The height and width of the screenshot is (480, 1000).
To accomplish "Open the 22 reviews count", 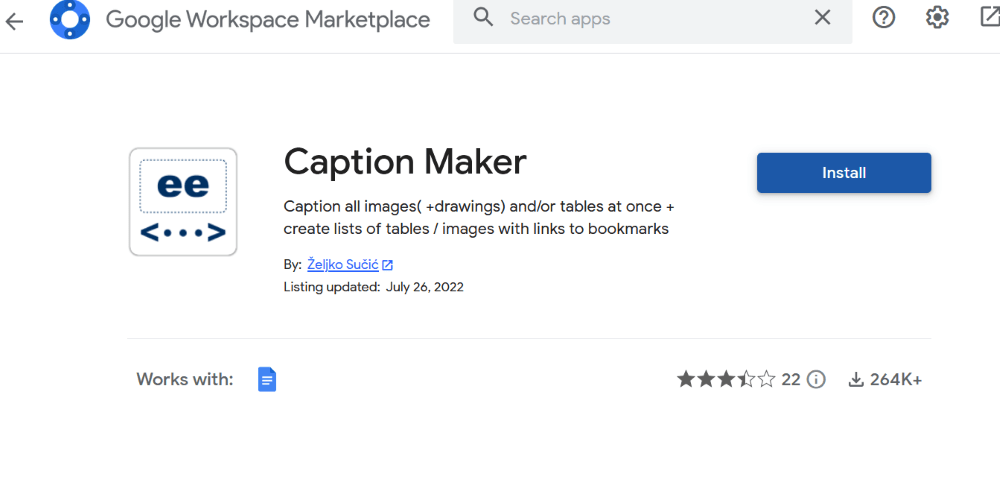I will tap(791, 379).
